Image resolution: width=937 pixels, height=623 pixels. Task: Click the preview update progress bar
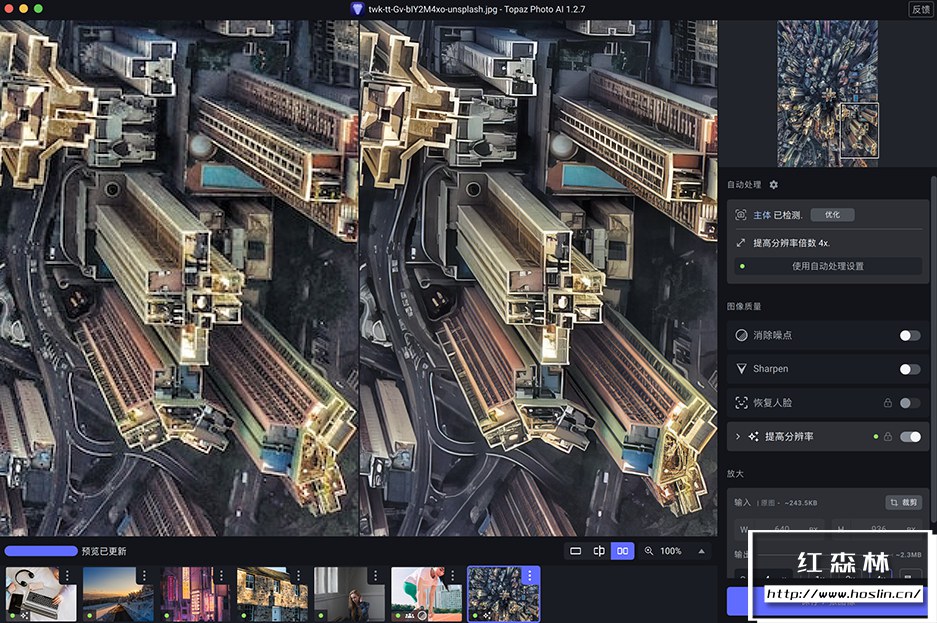(41, 551)
